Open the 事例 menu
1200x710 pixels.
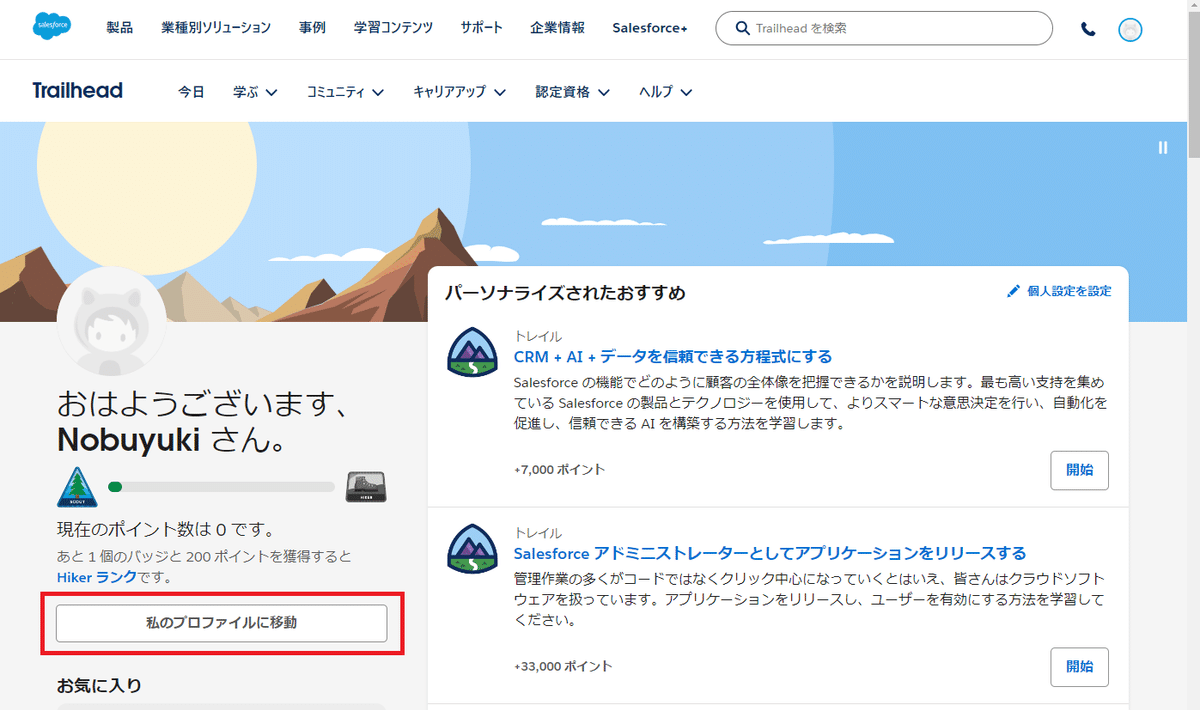click(312, 28)
